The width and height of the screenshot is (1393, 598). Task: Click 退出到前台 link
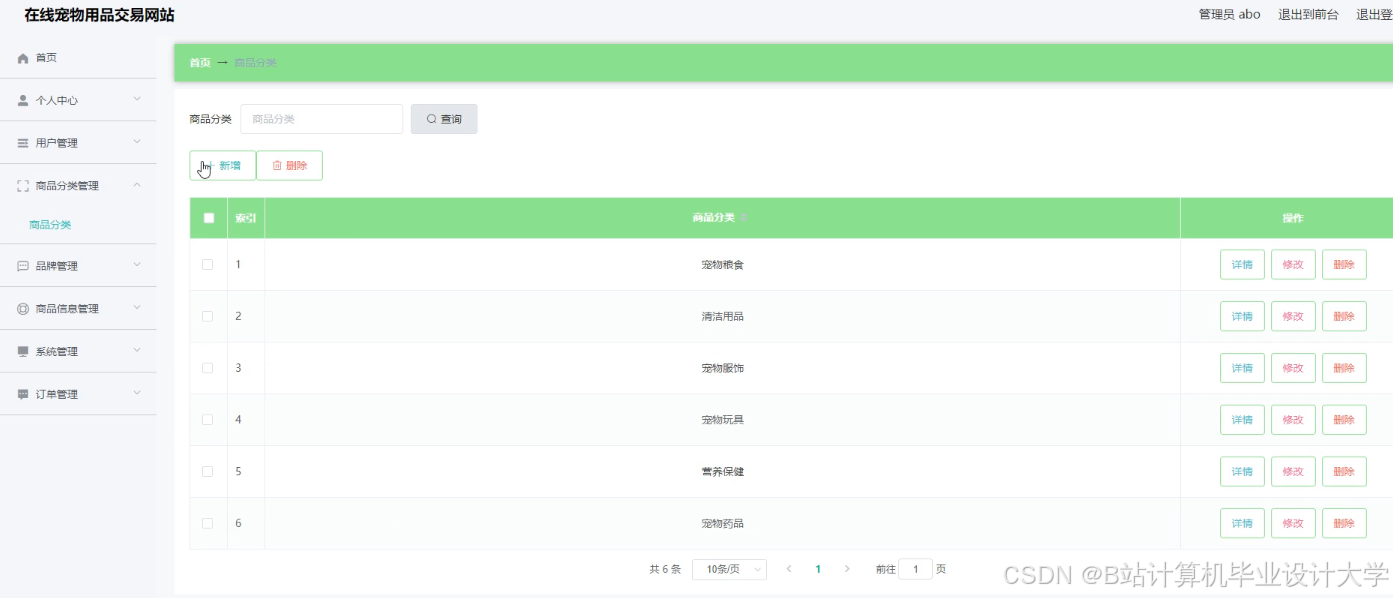pos(1308,14)
